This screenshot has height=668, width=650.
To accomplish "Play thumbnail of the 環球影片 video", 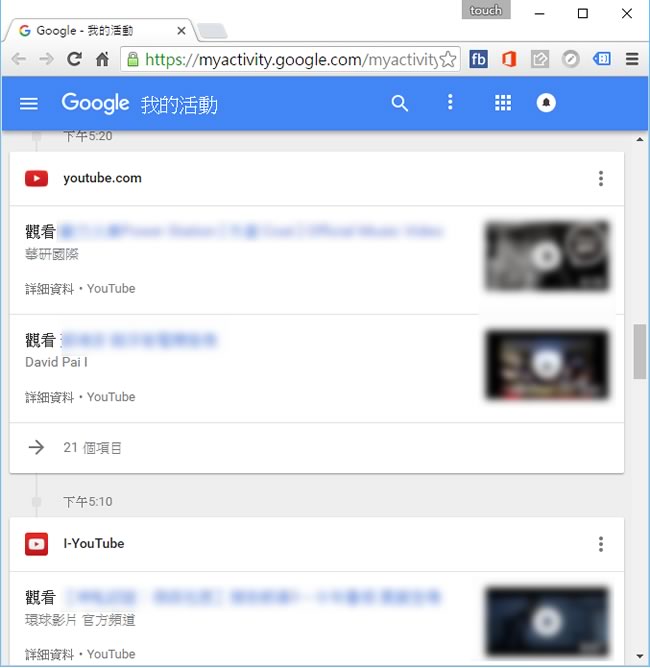I will [547, 622].
